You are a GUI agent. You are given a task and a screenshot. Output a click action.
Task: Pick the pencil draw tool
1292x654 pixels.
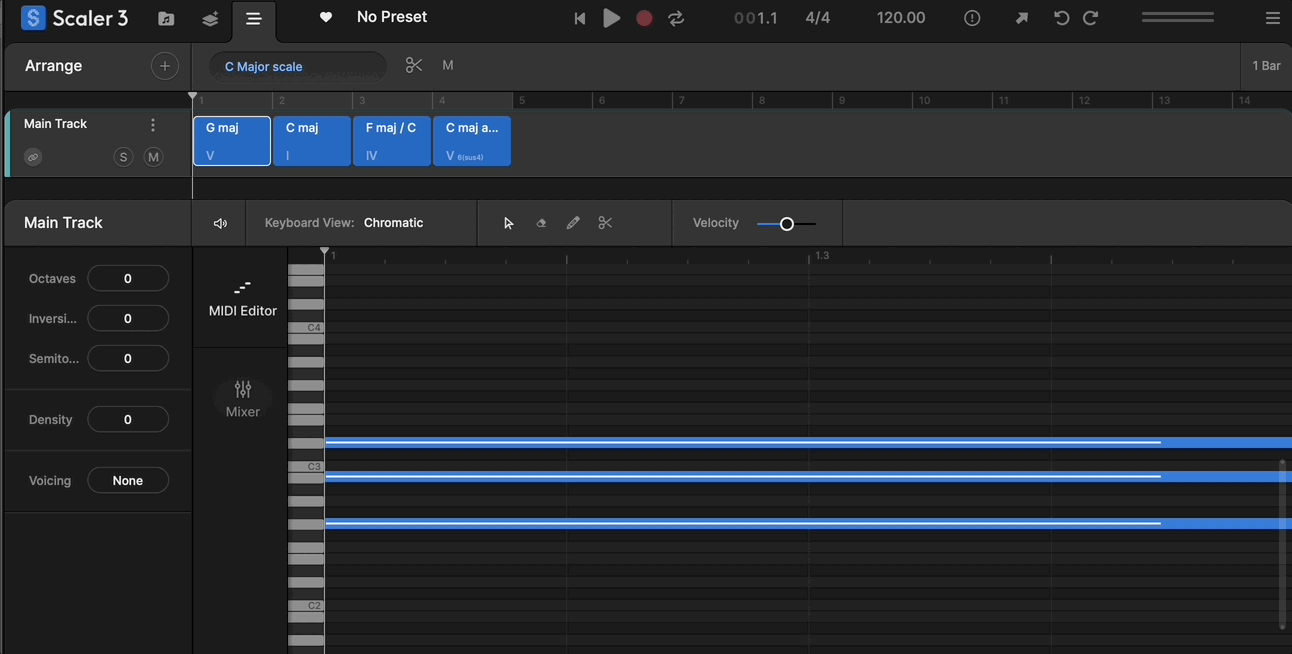573,223
